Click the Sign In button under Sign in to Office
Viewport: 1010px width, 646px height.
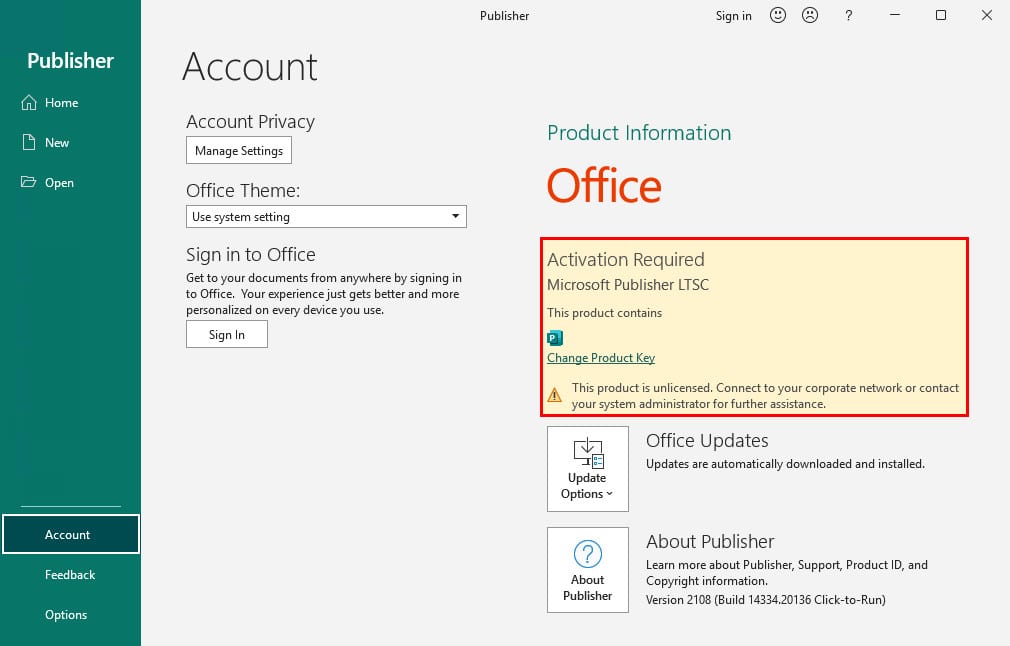click(x=227, y=334)
